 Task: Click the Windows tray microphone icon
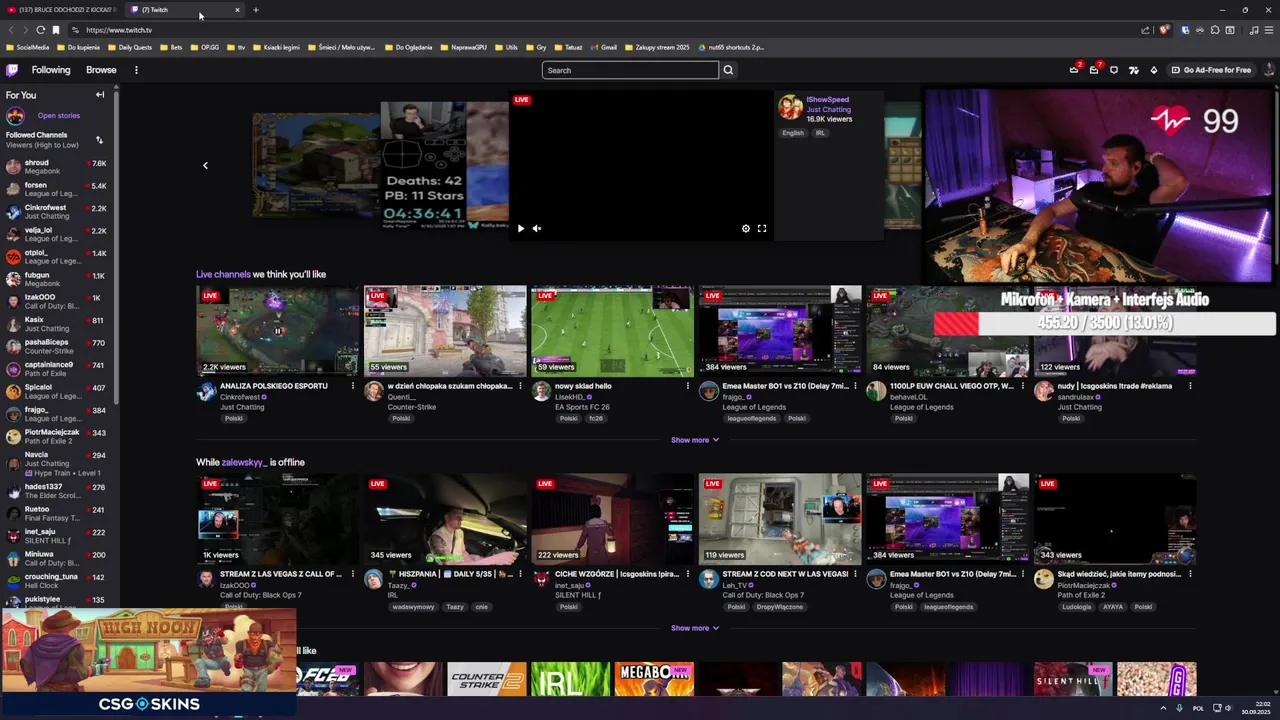(x=1179, y=708)
